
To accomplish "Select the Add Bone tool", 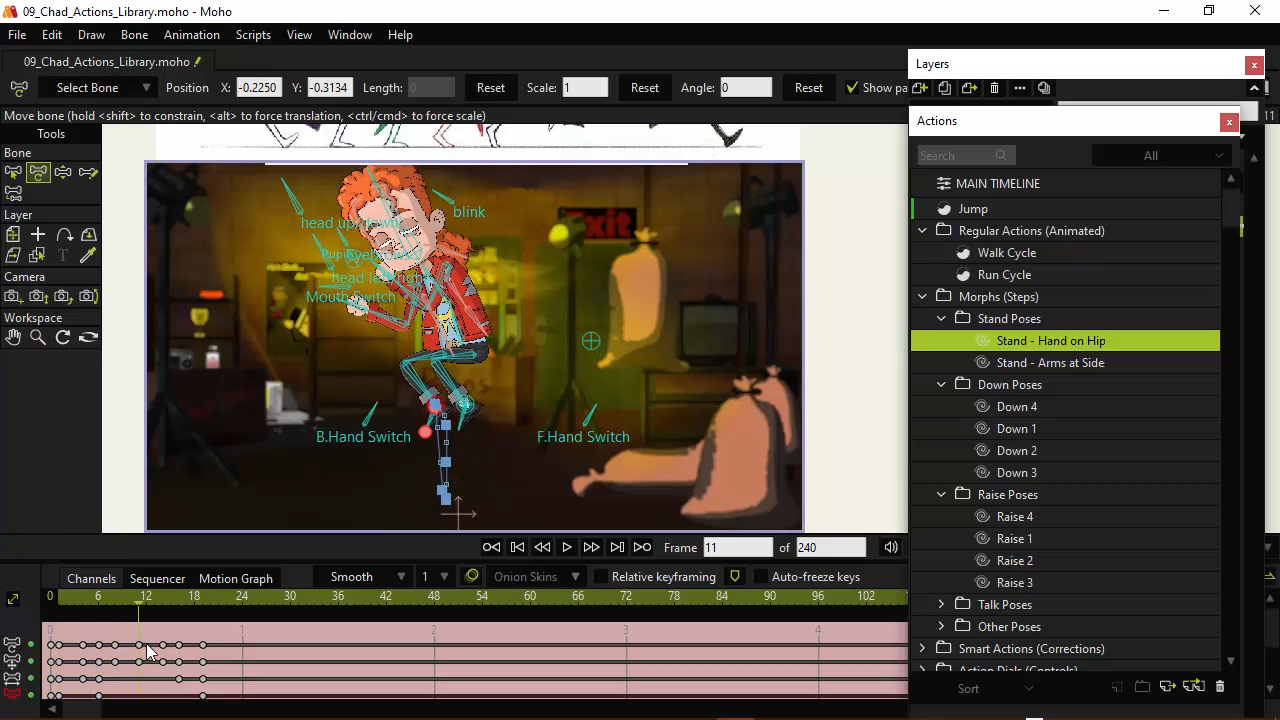I will pos(88,172).
